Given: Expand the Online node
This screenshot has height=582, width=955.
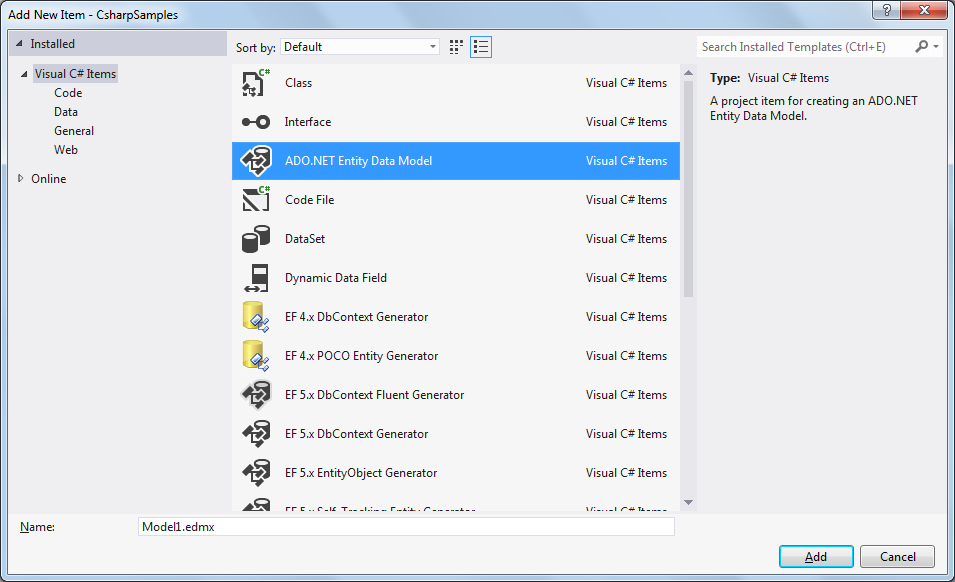Looking at the screenshot, I should click(21, 178).
